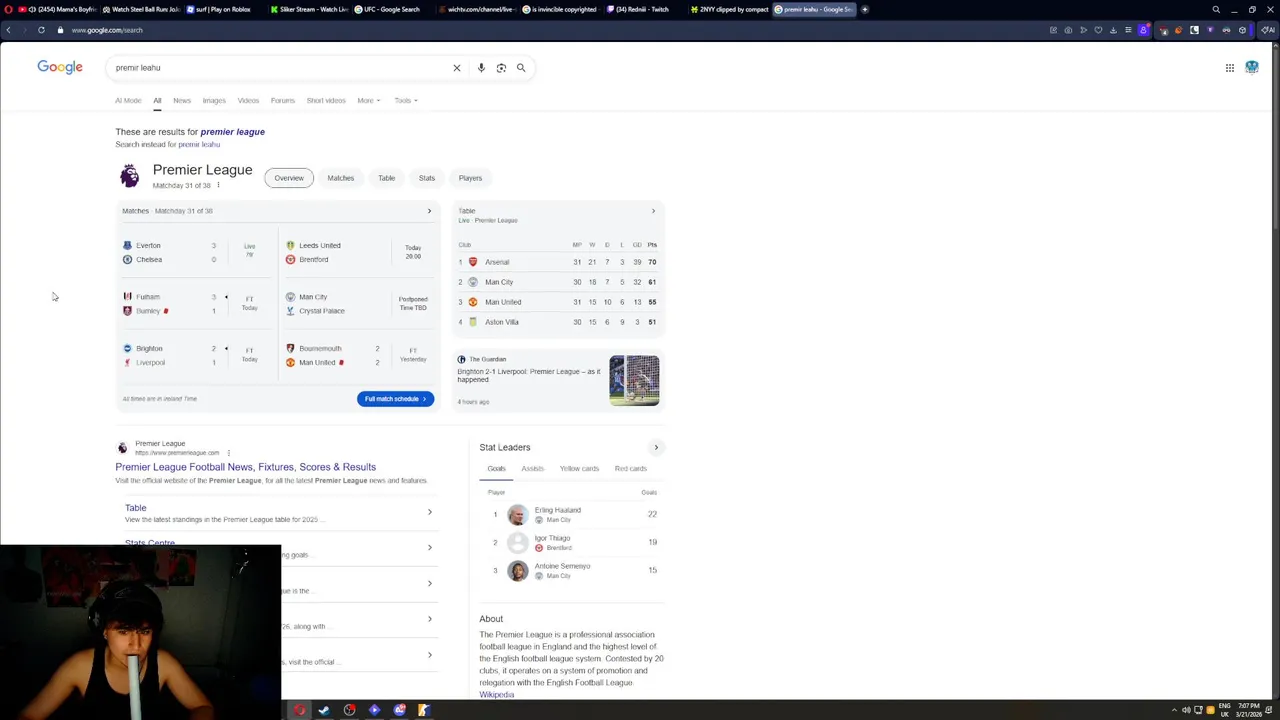Click the browser tab search icon
Viewport: 1280px width, 720px height.
pyautogui.click(x=1216, y=9)
